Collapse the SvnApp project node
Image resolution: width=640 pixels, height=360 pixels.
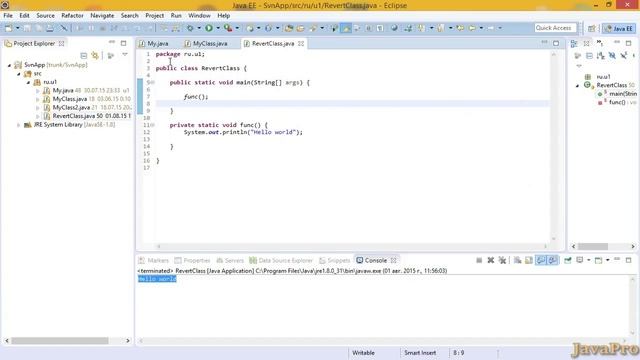tap(9, 65)
